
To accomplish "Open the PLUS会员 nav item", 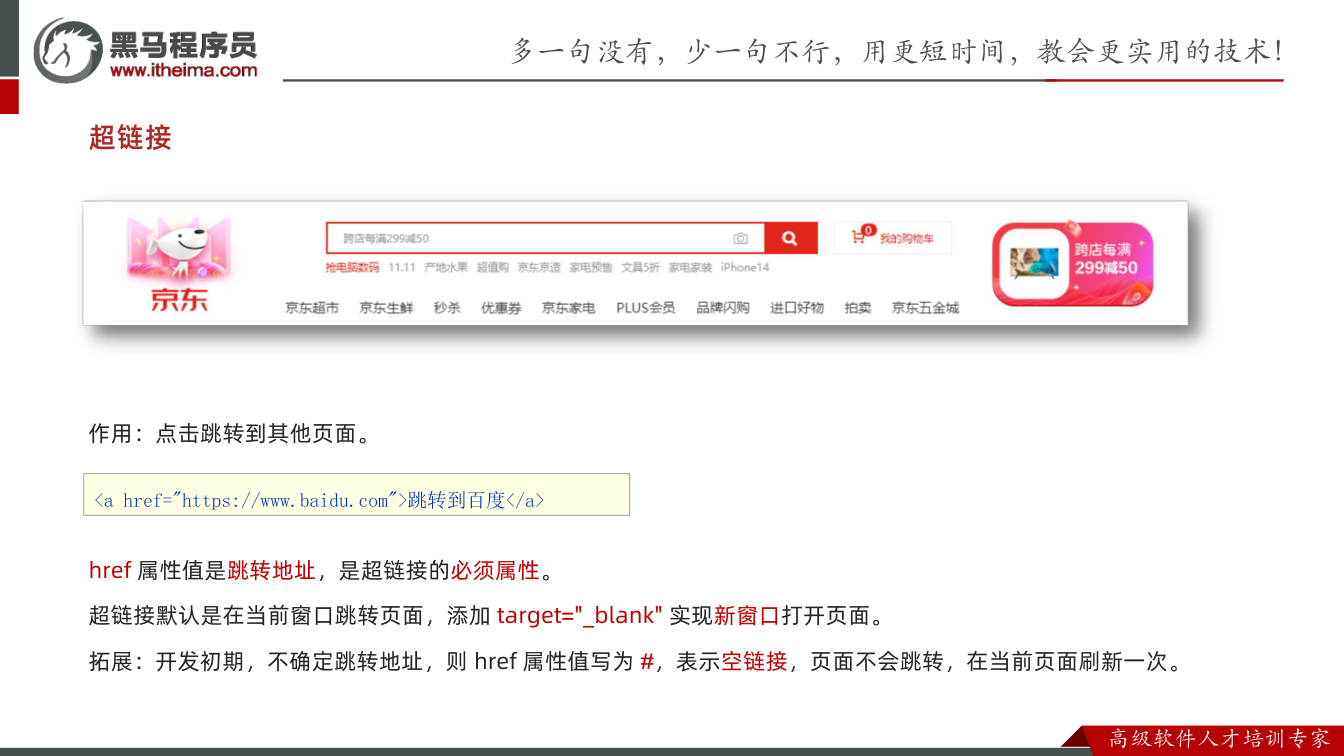I will tap(645, 308).
